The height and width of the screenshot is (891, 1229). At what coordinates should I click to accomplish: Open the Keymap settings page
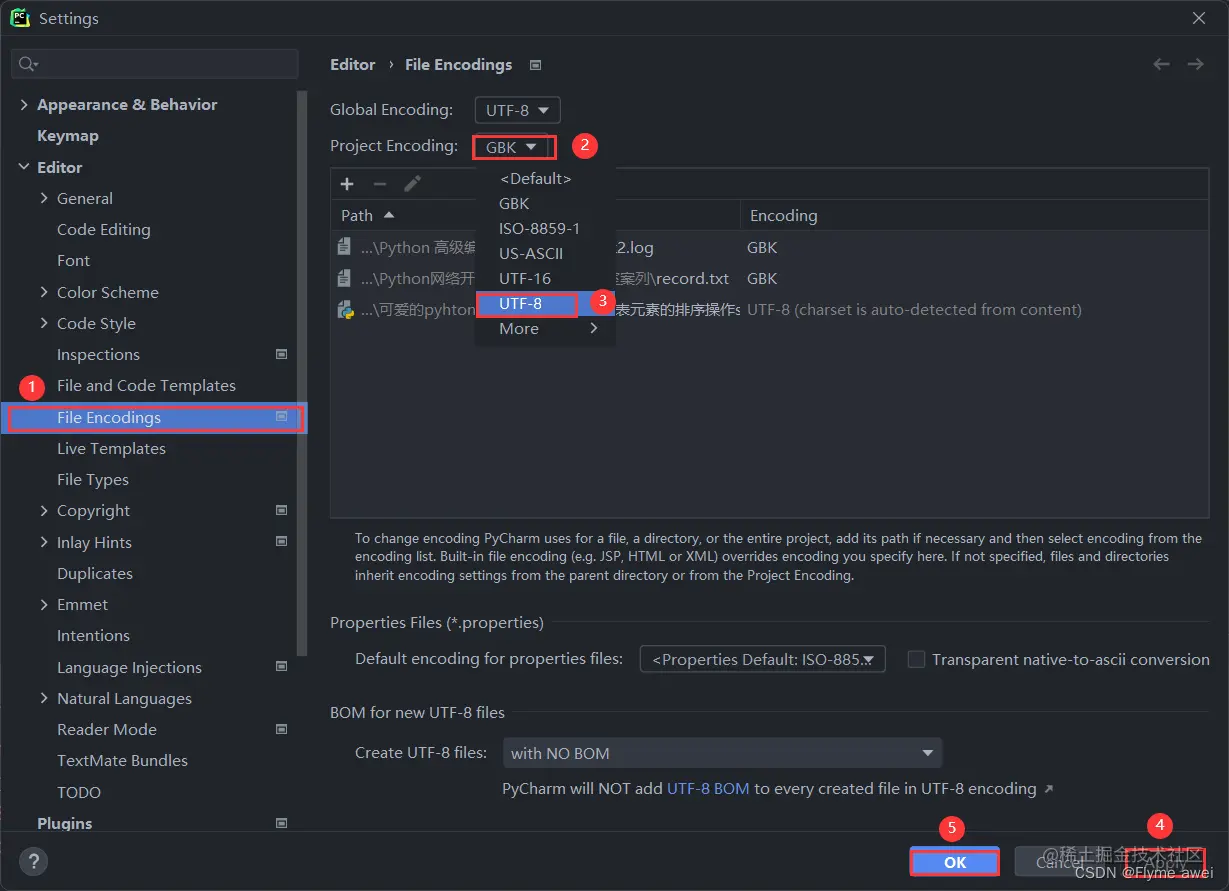[67, 135]
